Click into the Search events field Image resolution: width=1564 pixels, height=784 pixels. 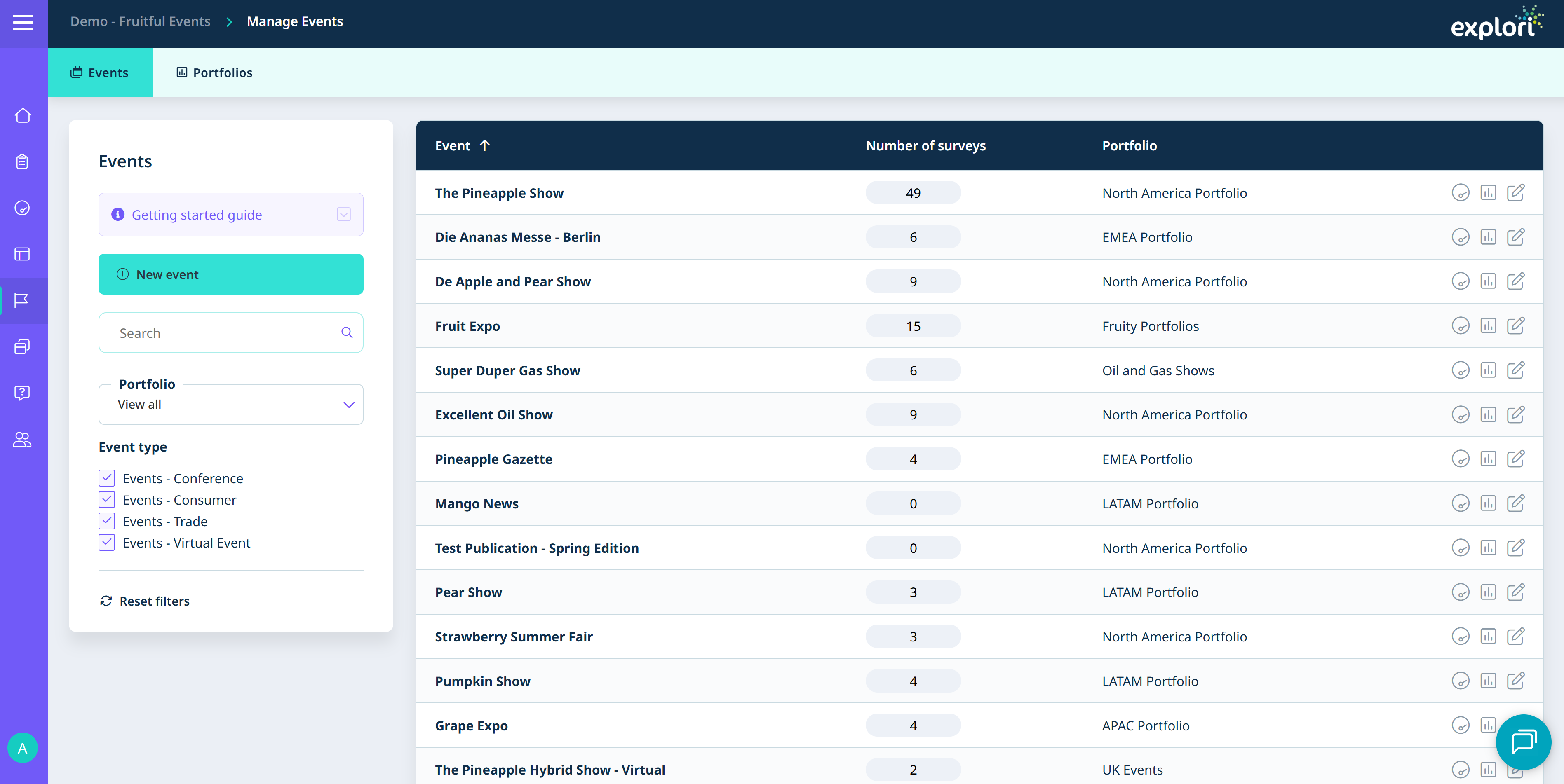[225, 332]
